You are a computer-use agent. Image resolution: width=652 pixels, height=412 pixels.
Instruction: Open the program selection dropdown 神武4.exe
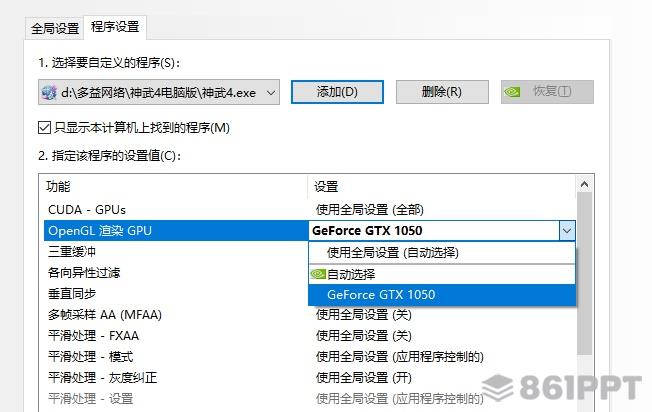159,92
